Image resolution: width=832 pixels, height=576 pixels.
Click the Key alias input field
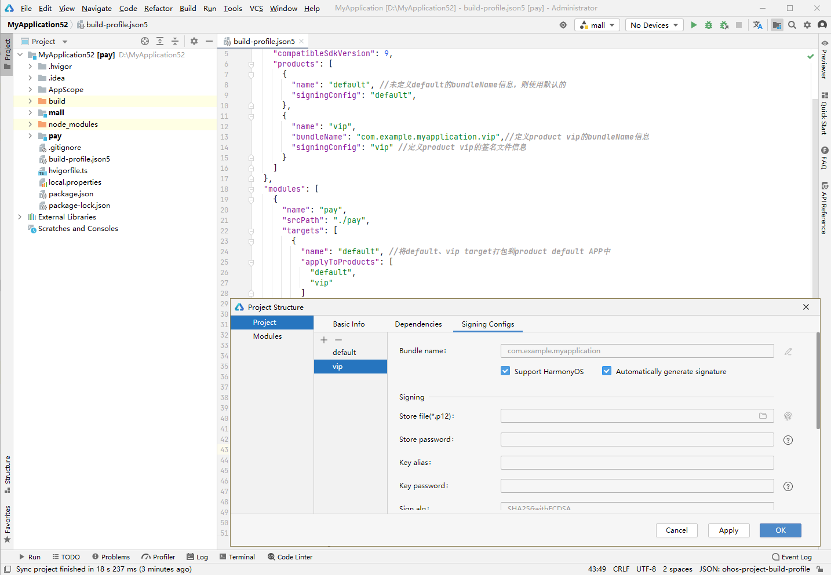click(x=637, y=462)
